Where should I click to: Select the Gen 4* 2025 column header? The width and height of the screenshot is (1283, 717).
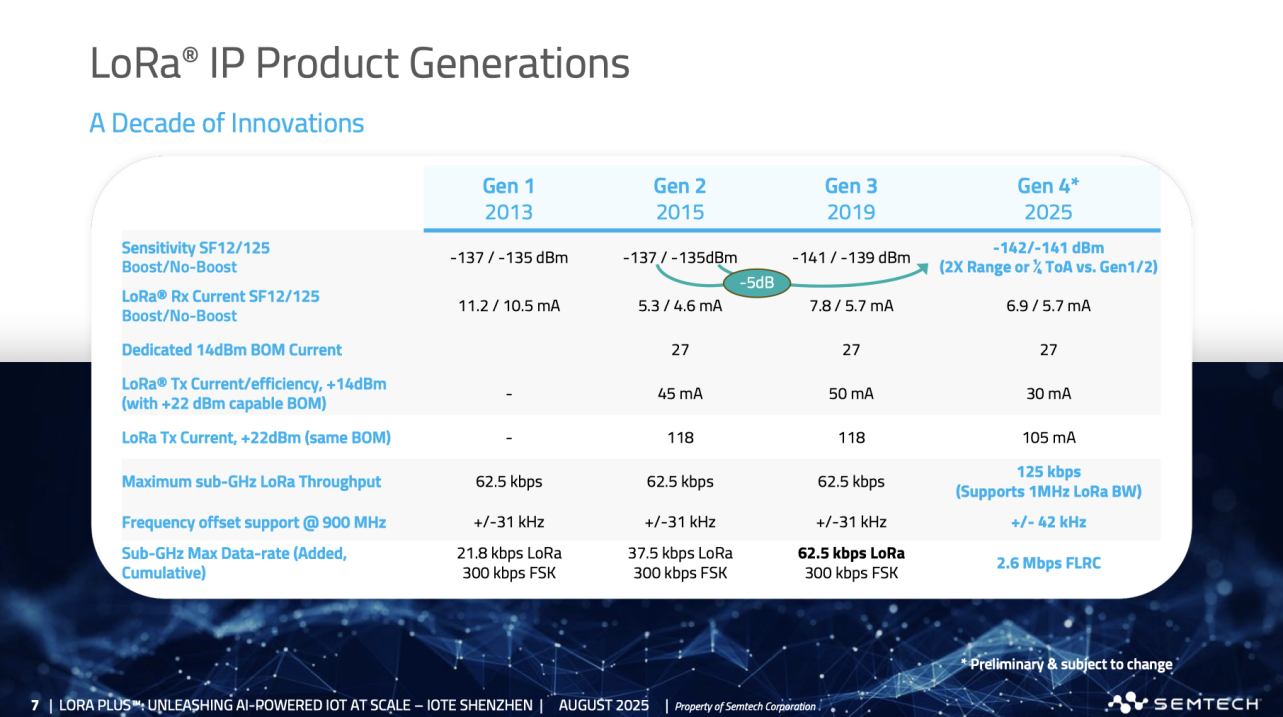click(x=1047, y=198)
